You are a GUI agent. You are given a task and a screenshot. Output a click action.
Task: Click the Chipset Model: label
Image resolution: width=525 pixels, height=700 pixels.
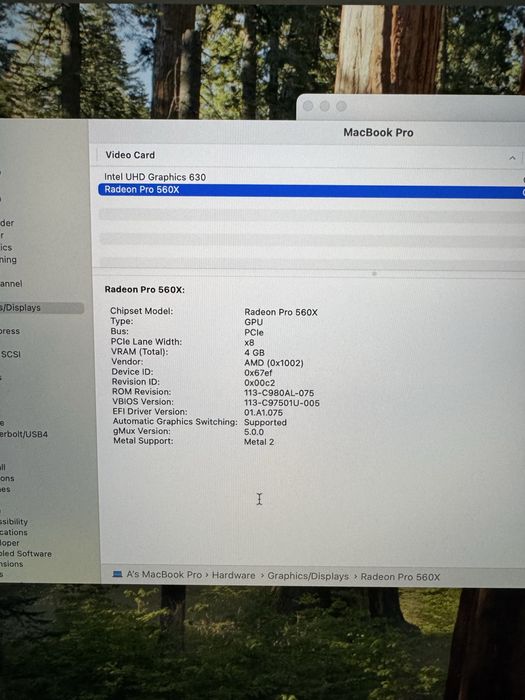click(x=142, y=311)
